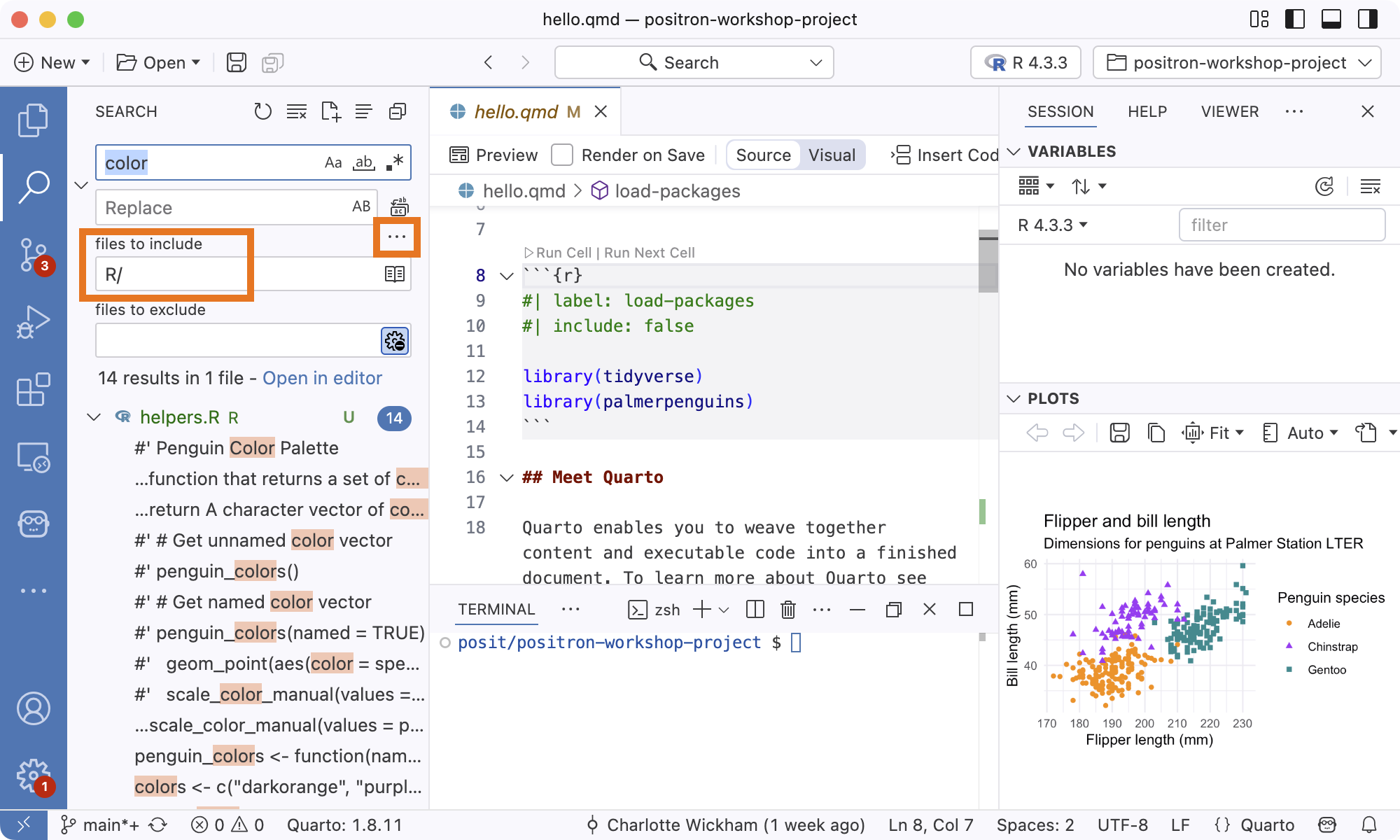
Task: Collapse all search results
Action: click(x=398, y=111)
